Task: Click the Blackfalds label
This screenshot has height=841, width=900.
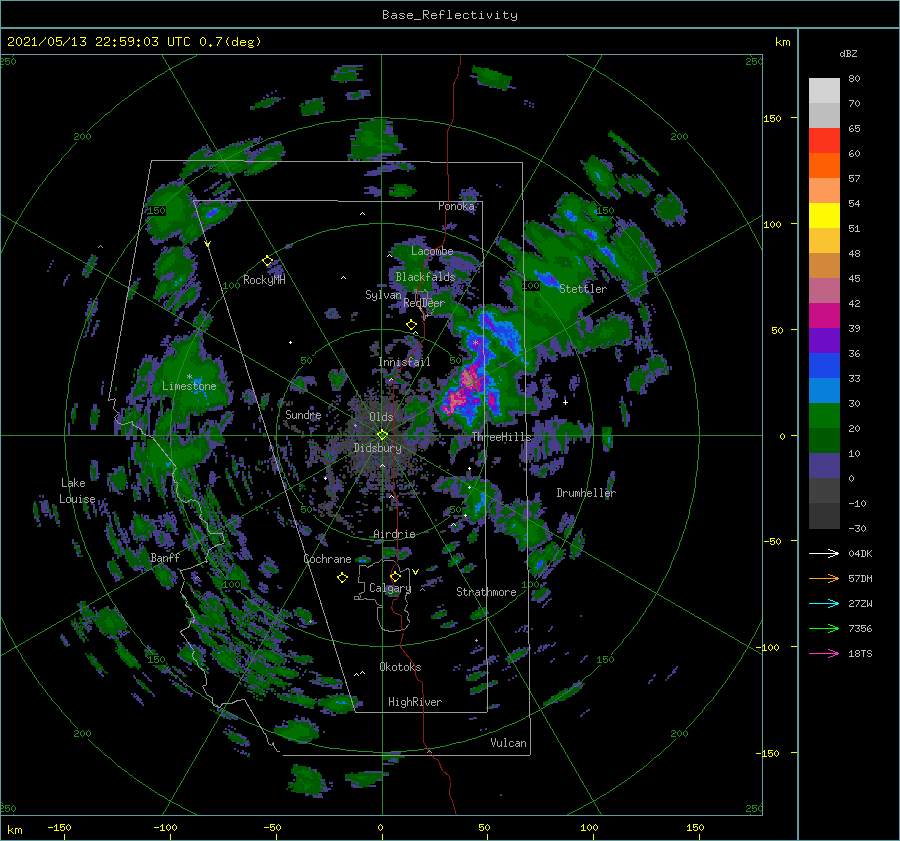Action: (425, 277)
